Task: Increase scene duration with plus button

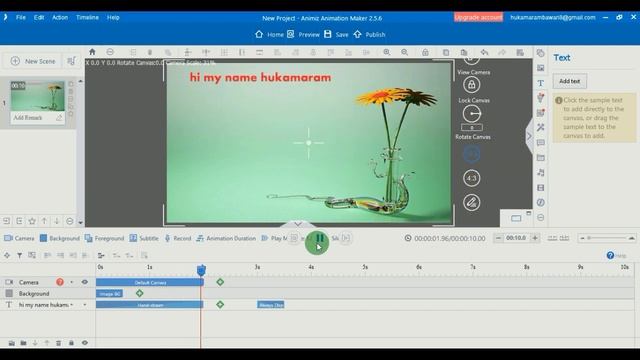Action: [535, 238]
